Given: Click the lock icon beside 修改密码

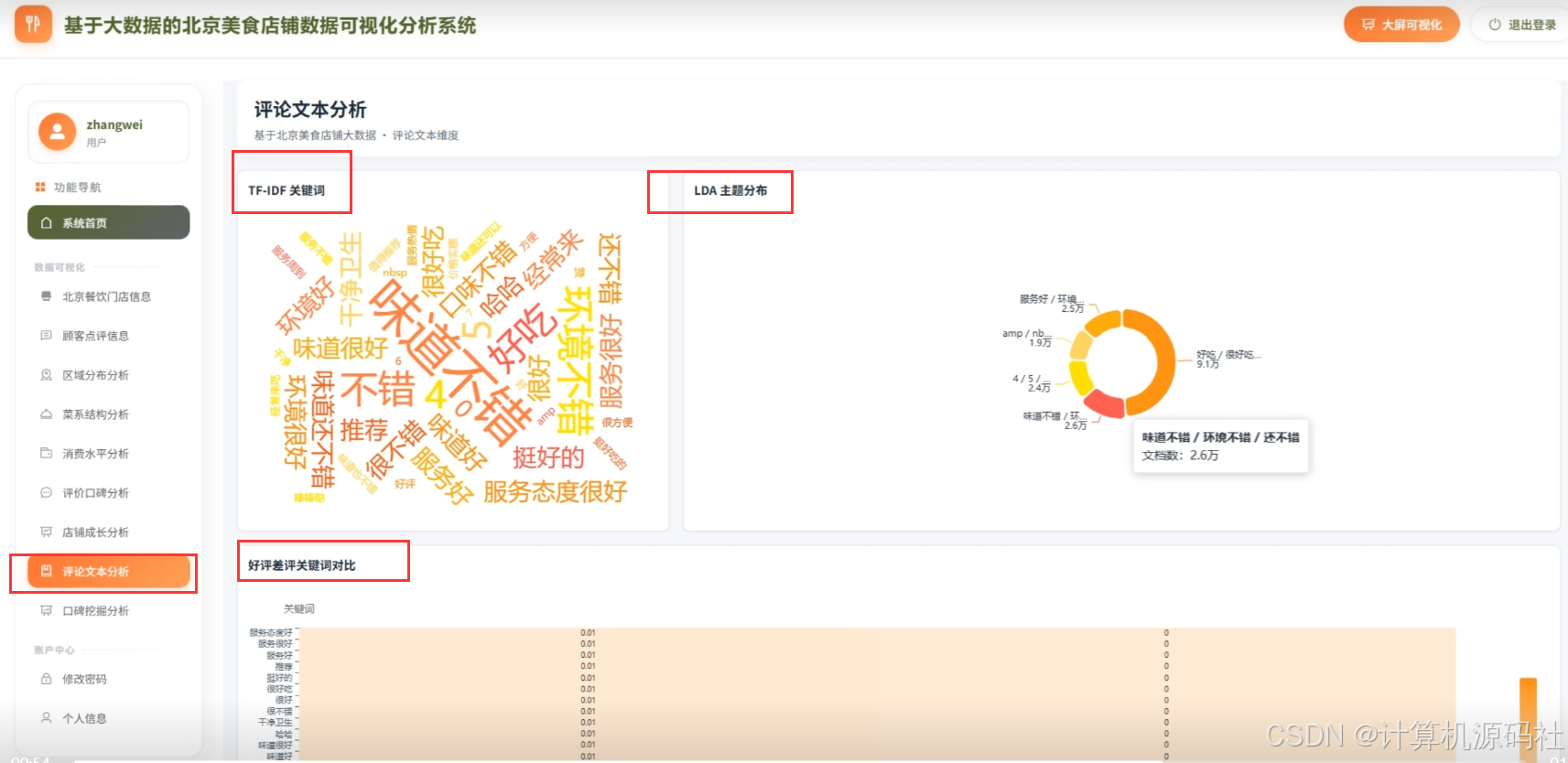Looking at the screenshot, I should [46, 679].
